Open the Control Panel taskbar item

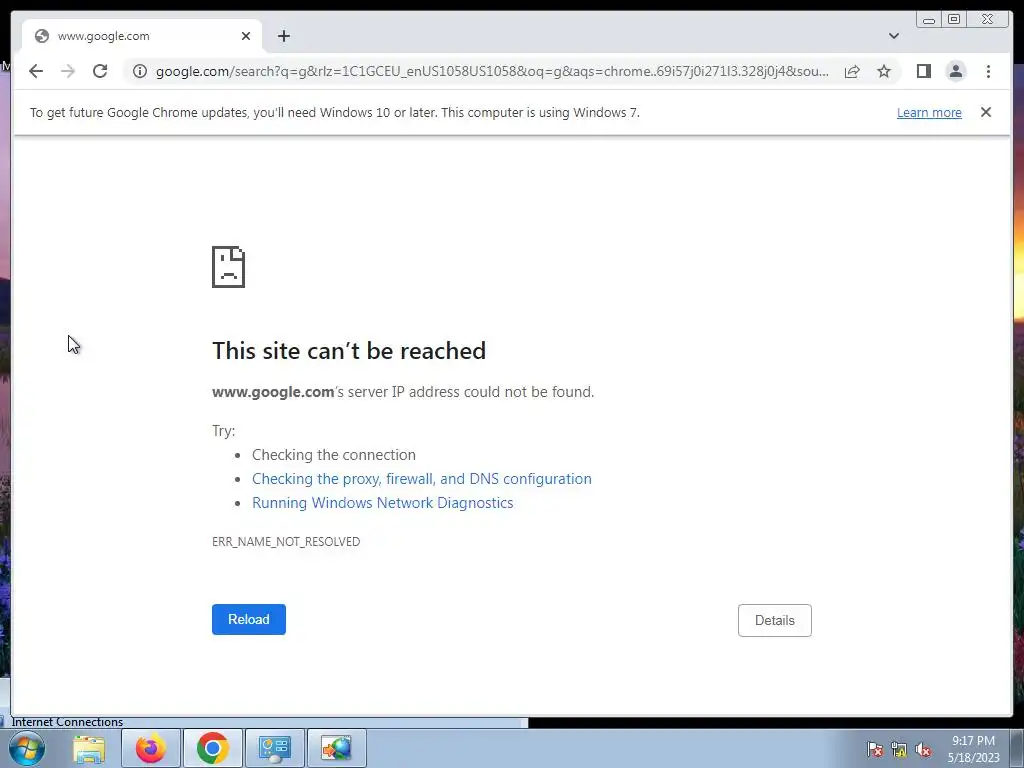point(274,748)
